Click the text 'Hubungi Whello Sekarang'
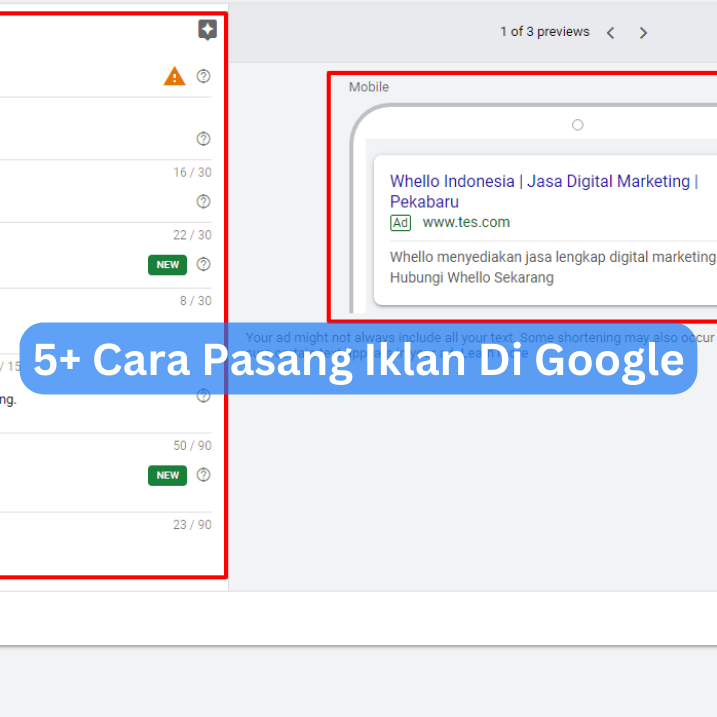 pyautogui.click(x=471, y=278)
